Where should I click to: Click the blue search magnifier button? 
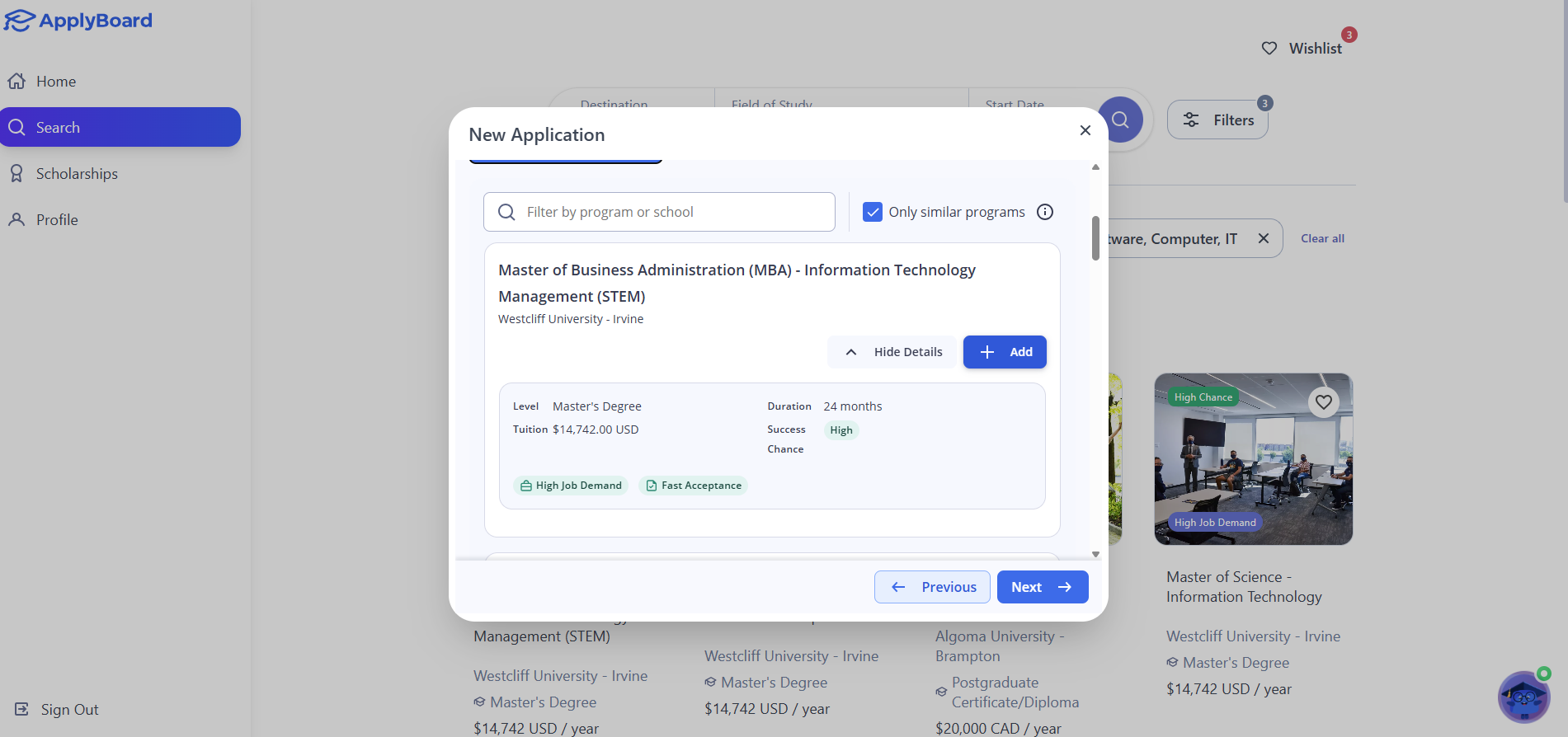[1120, 120]
